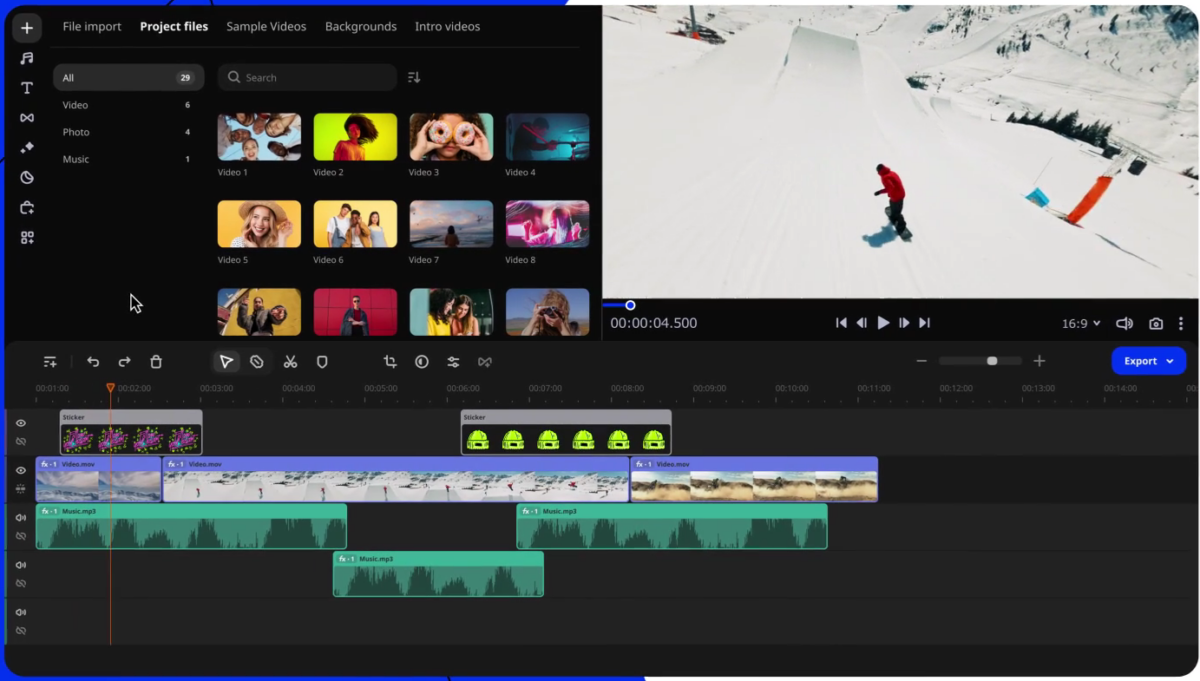Click the Export button

(1141, 360)
